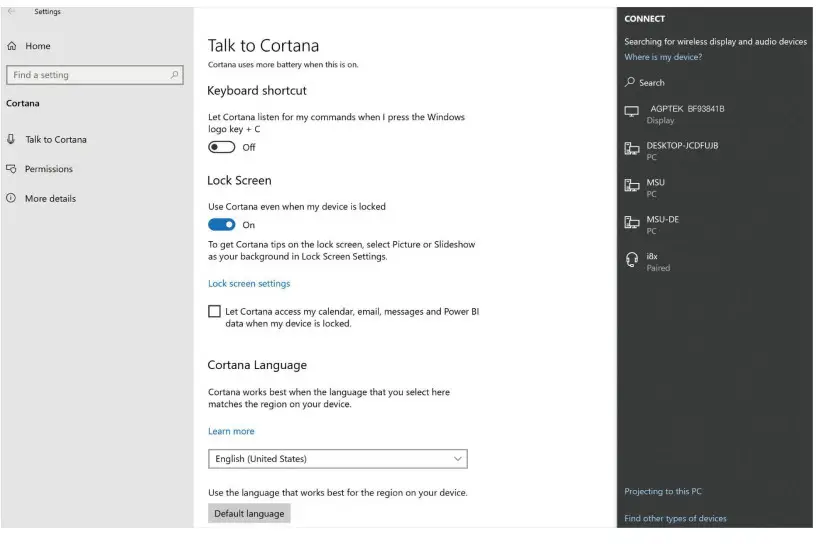Turn off Cortana on lock screen toggle
The image size is (822, 544).
pyautogui.click(x=222, y=225)
